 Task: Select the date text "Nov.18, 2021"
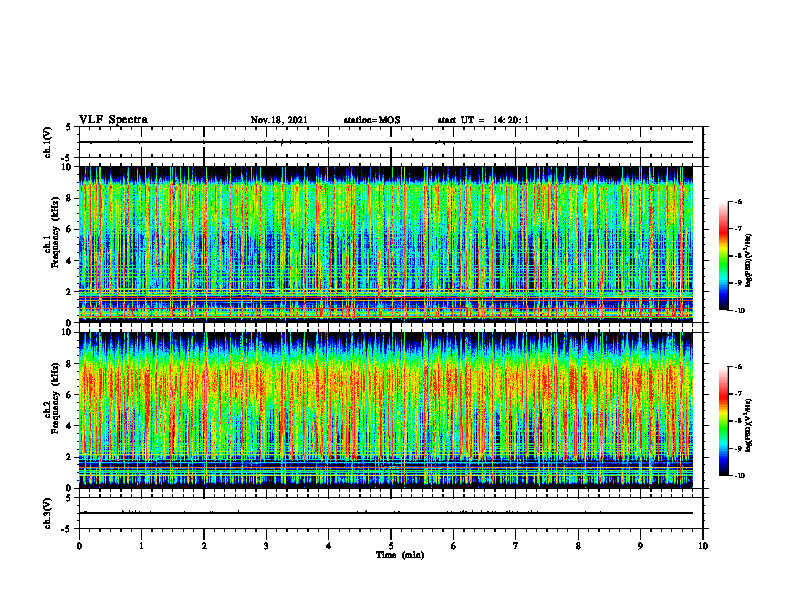pos(279,120)
